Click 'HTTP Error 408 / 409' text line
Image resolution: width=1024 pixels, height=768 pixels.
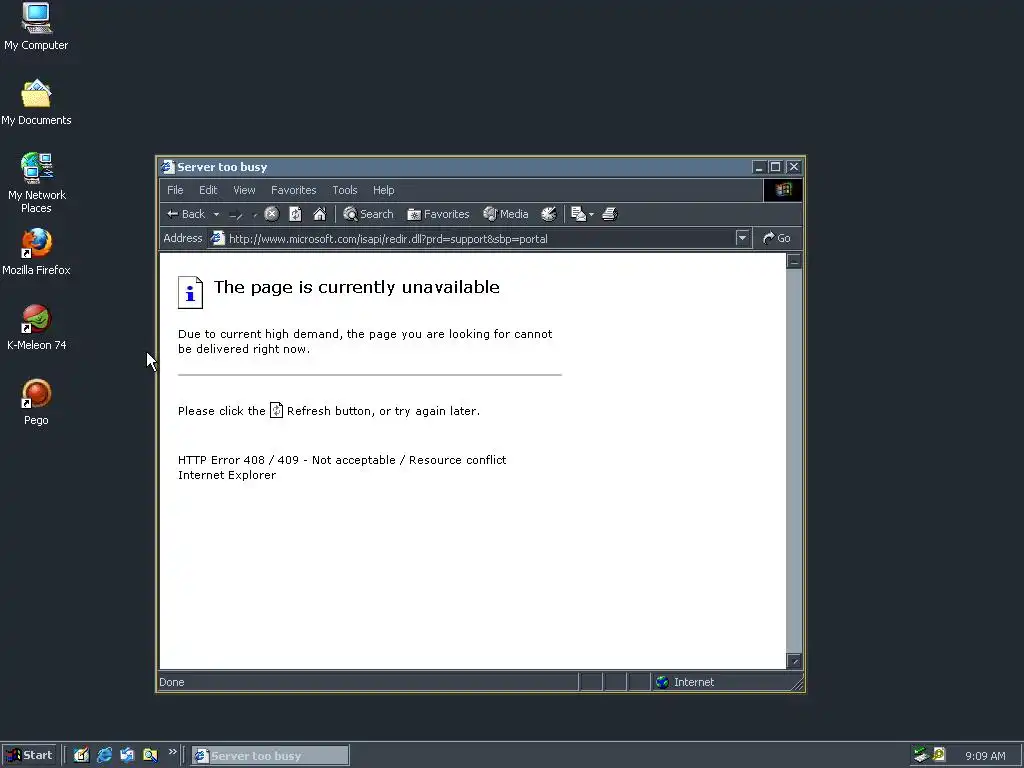[x=342, y=460]
